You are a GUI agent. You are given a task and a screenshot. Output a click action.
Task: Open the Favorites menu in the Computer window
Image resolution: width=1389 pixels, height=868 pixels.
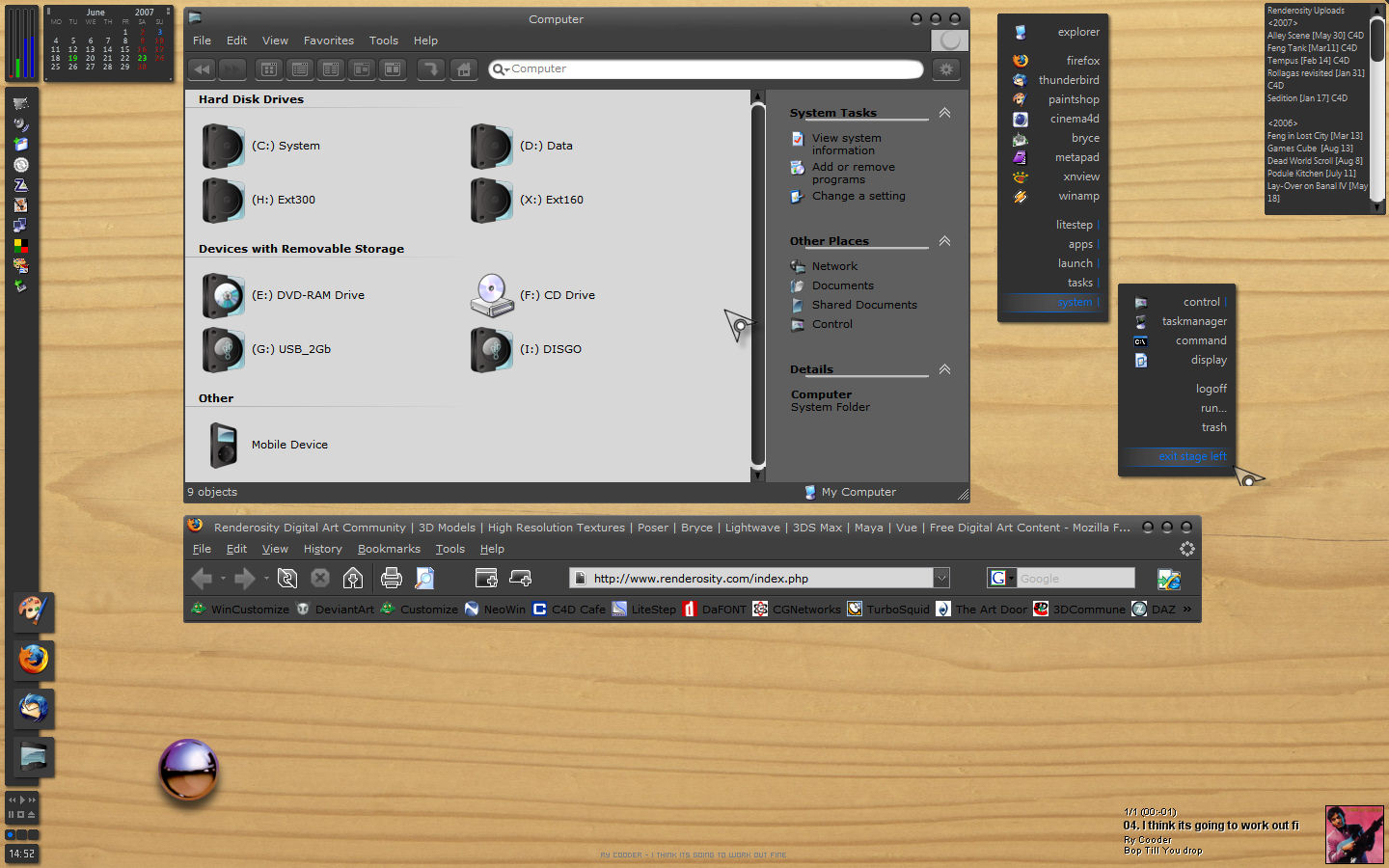coord(328,41)
